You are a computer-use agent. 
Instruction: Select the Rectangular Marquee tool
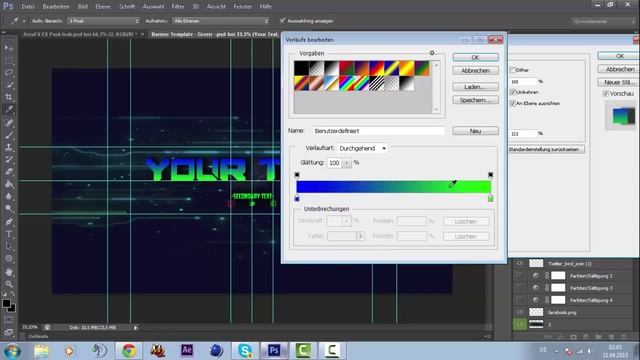pos(9,60)
